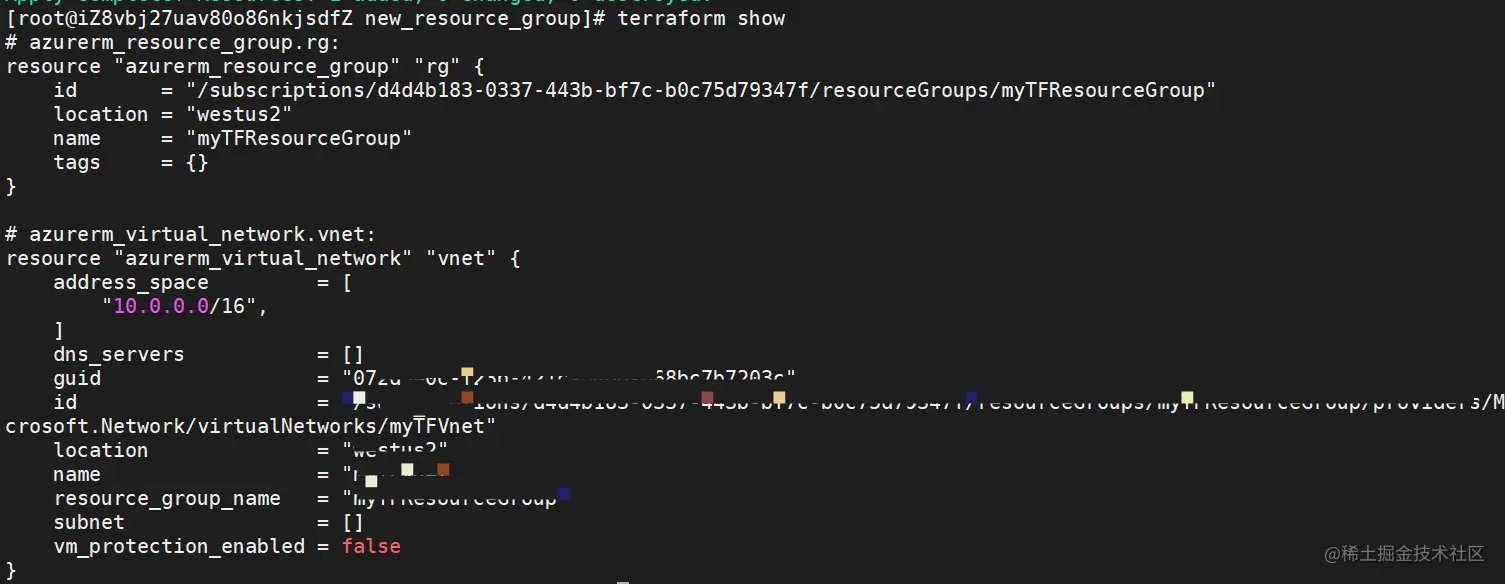The width and height of the screenshot is (1505, 584).
Task: Click the vm_protection_enabled key
Action: click(x=179, y=546)
